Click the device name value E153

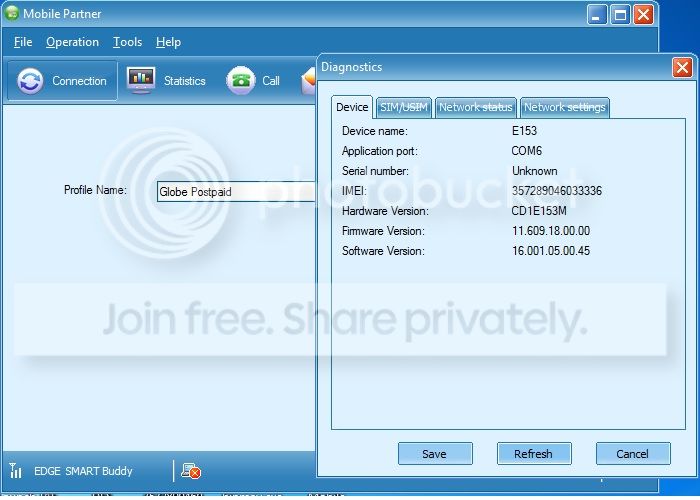524,131
